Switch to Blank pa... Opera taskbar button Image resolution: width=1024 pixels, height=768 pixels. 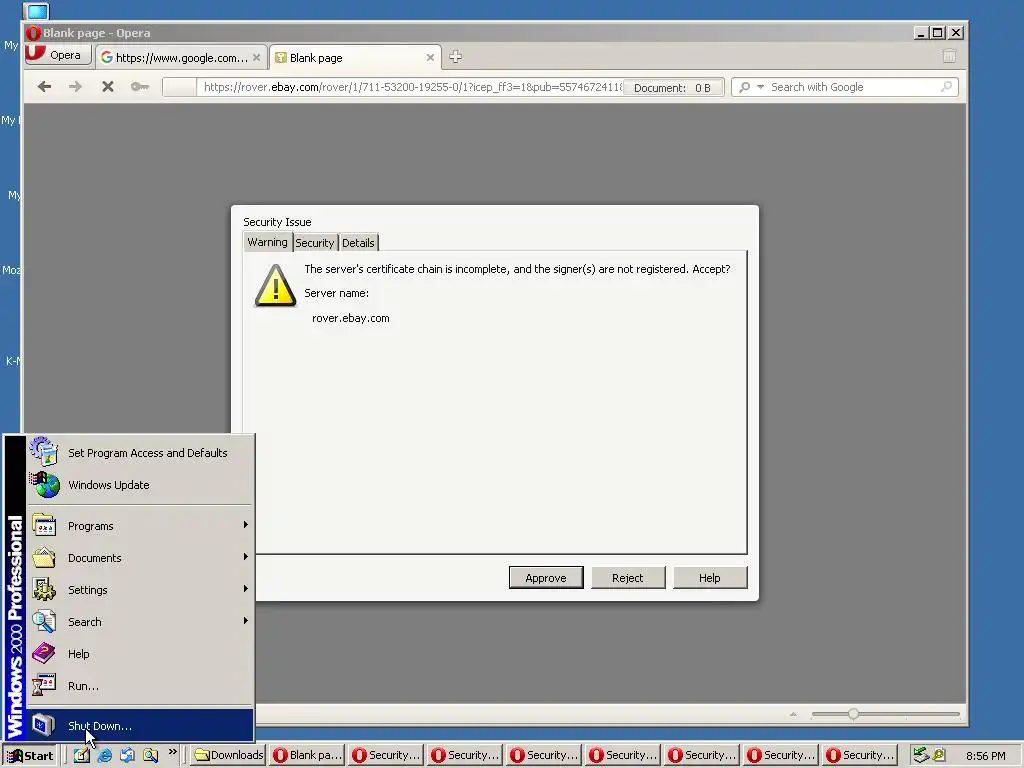308,756
